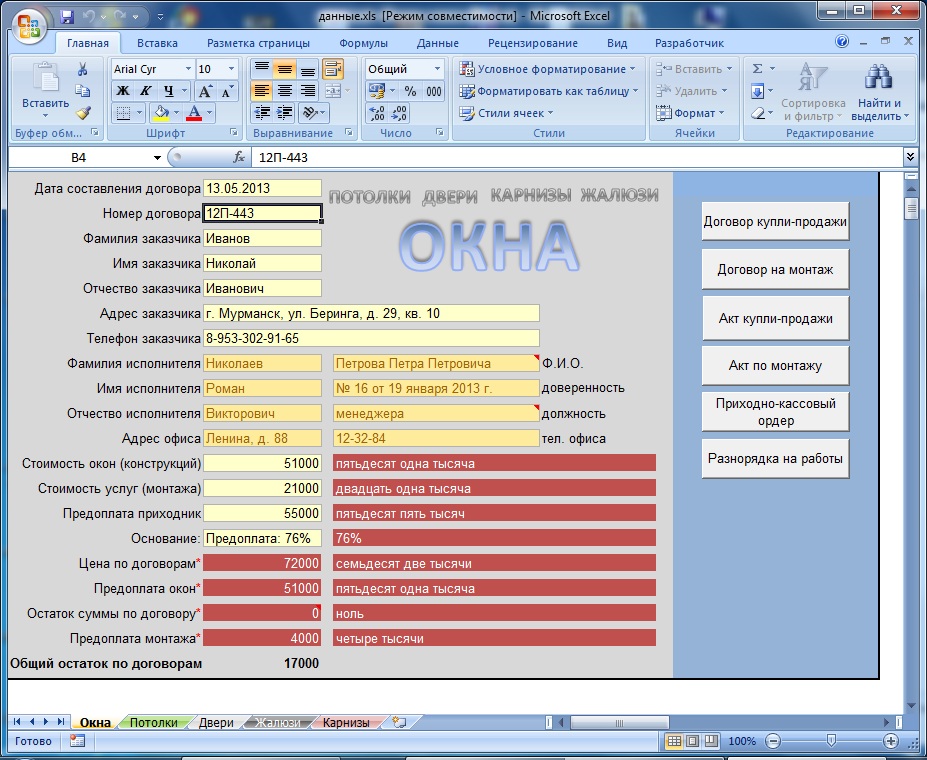Align text to top of cell
Screen dimensions: 927x760
262,69
